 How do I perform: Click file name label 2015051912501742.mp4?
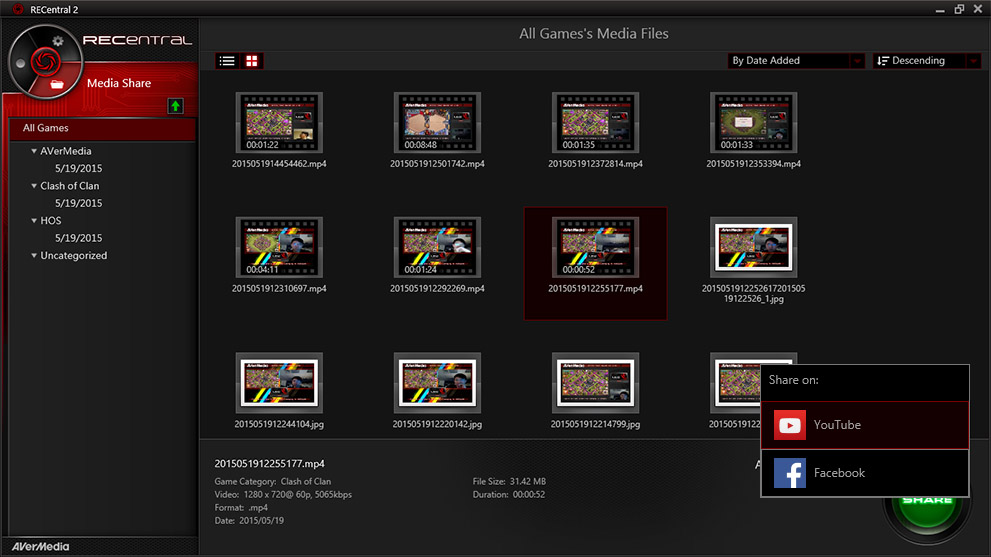[437, 164]
